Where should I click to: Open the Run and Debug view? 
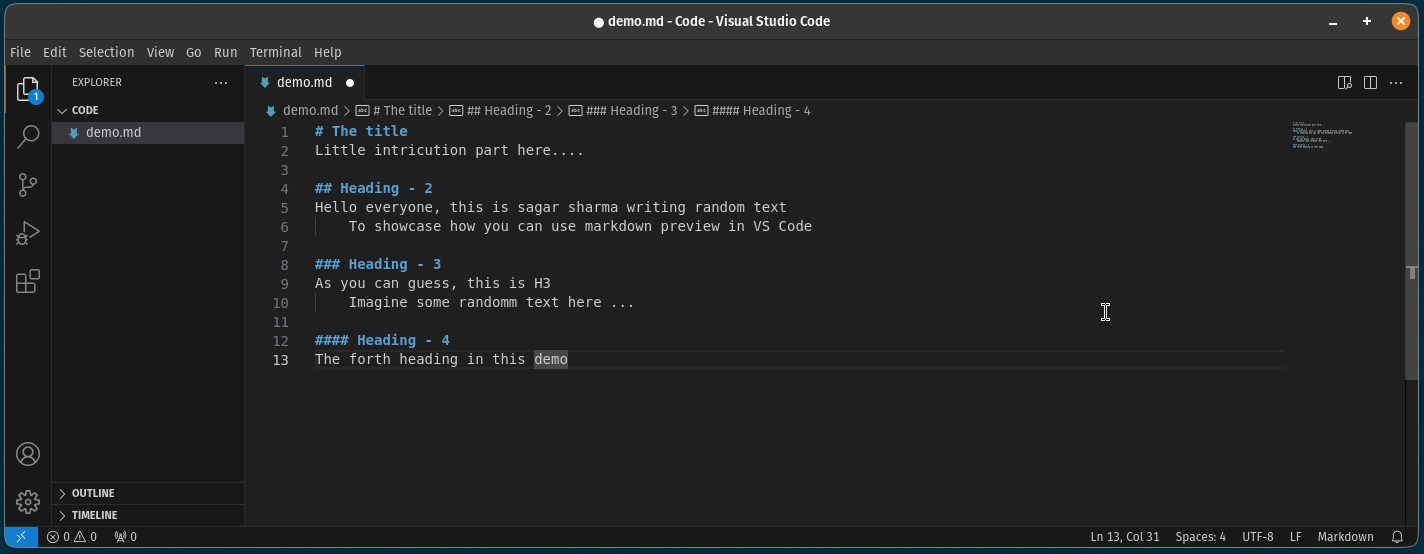click(28, 233)
